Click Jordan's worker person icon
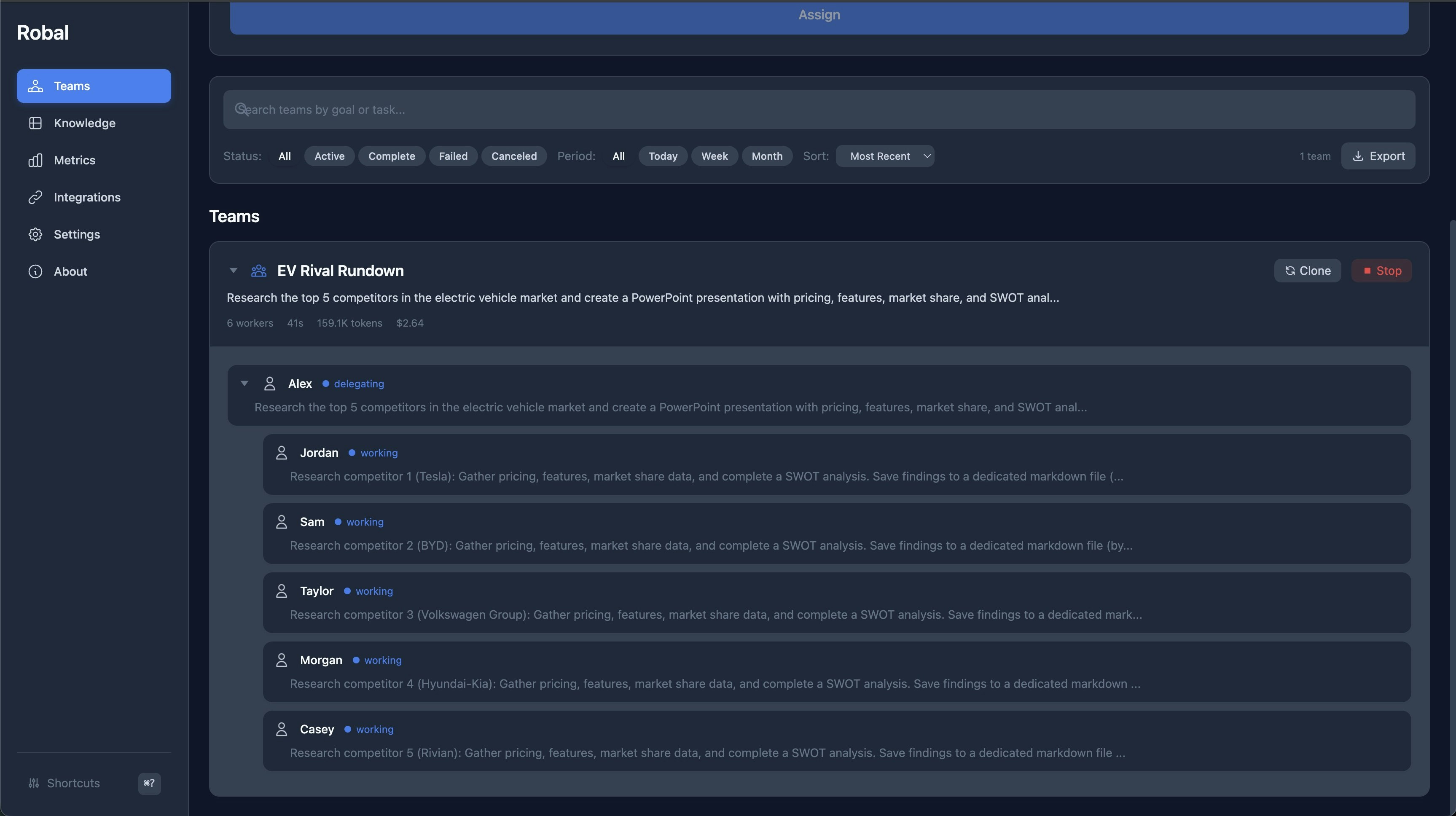1456x816 pixels. tap(282, 453)
